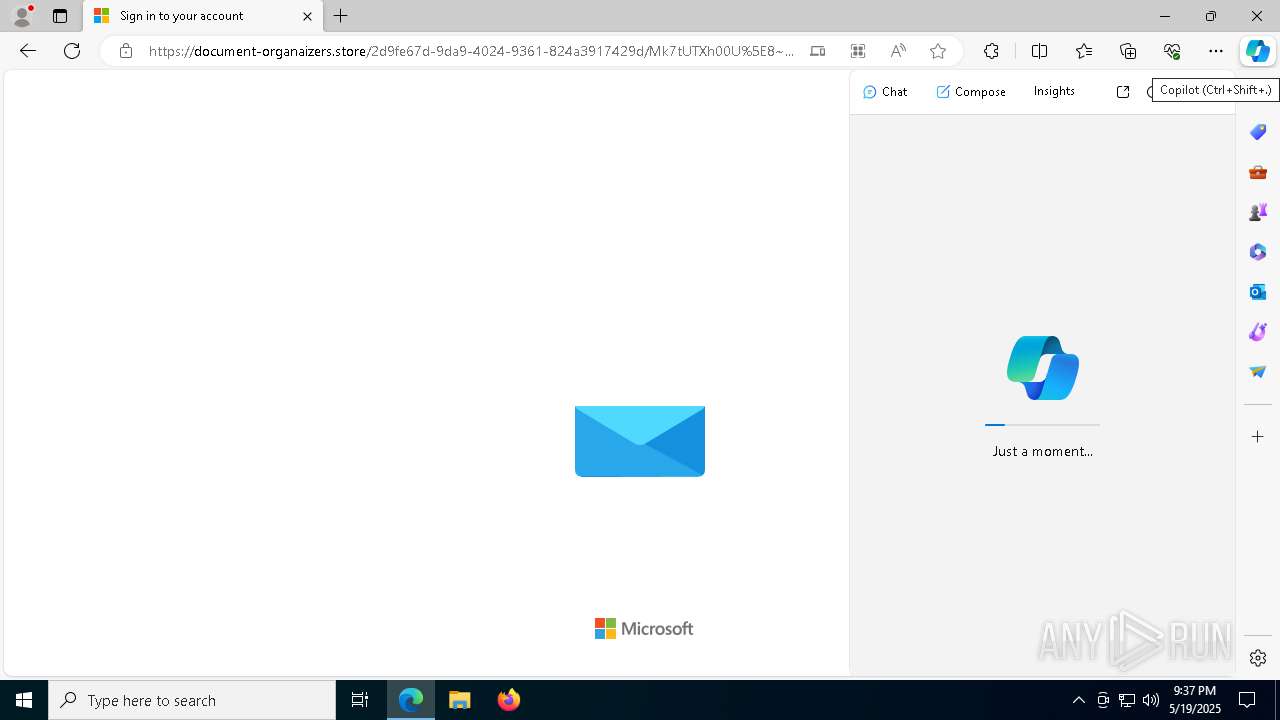Open the network status tray icon
This screenshot has width=1280, height=720.
coord(1127,700)
